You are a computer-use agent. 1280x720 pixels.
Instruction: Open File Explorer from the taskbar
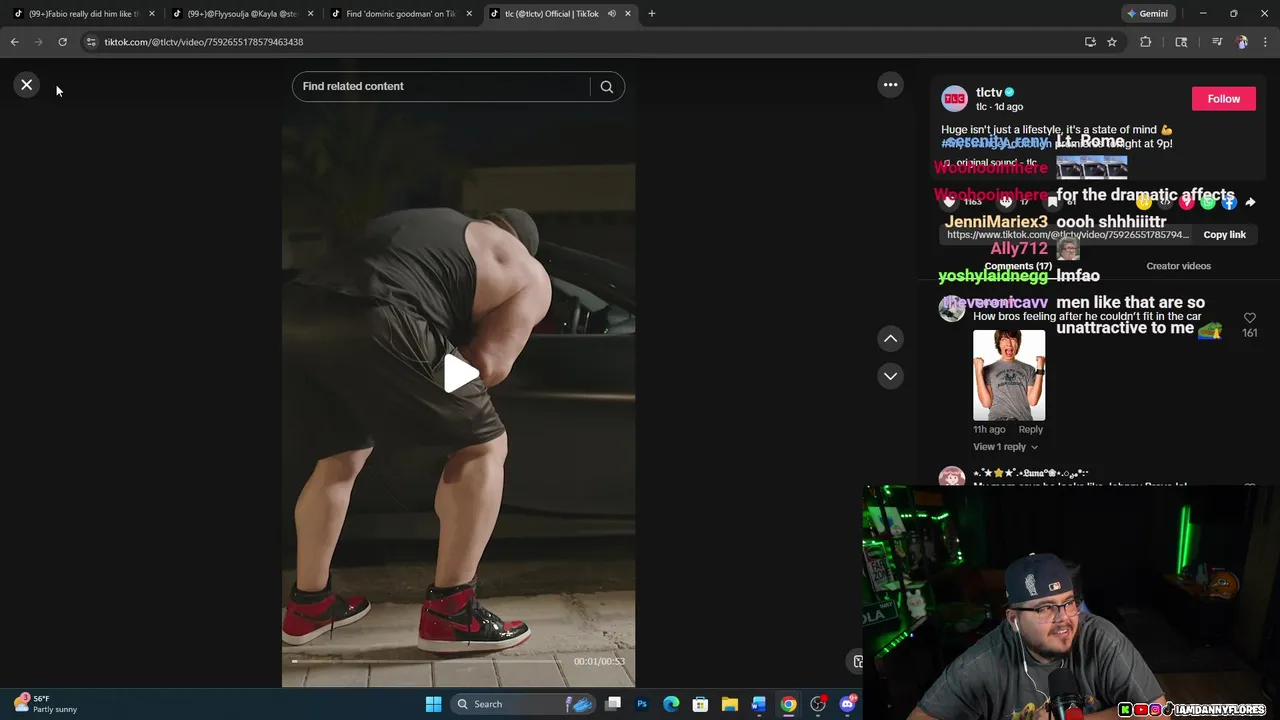(x=730, y=704)
